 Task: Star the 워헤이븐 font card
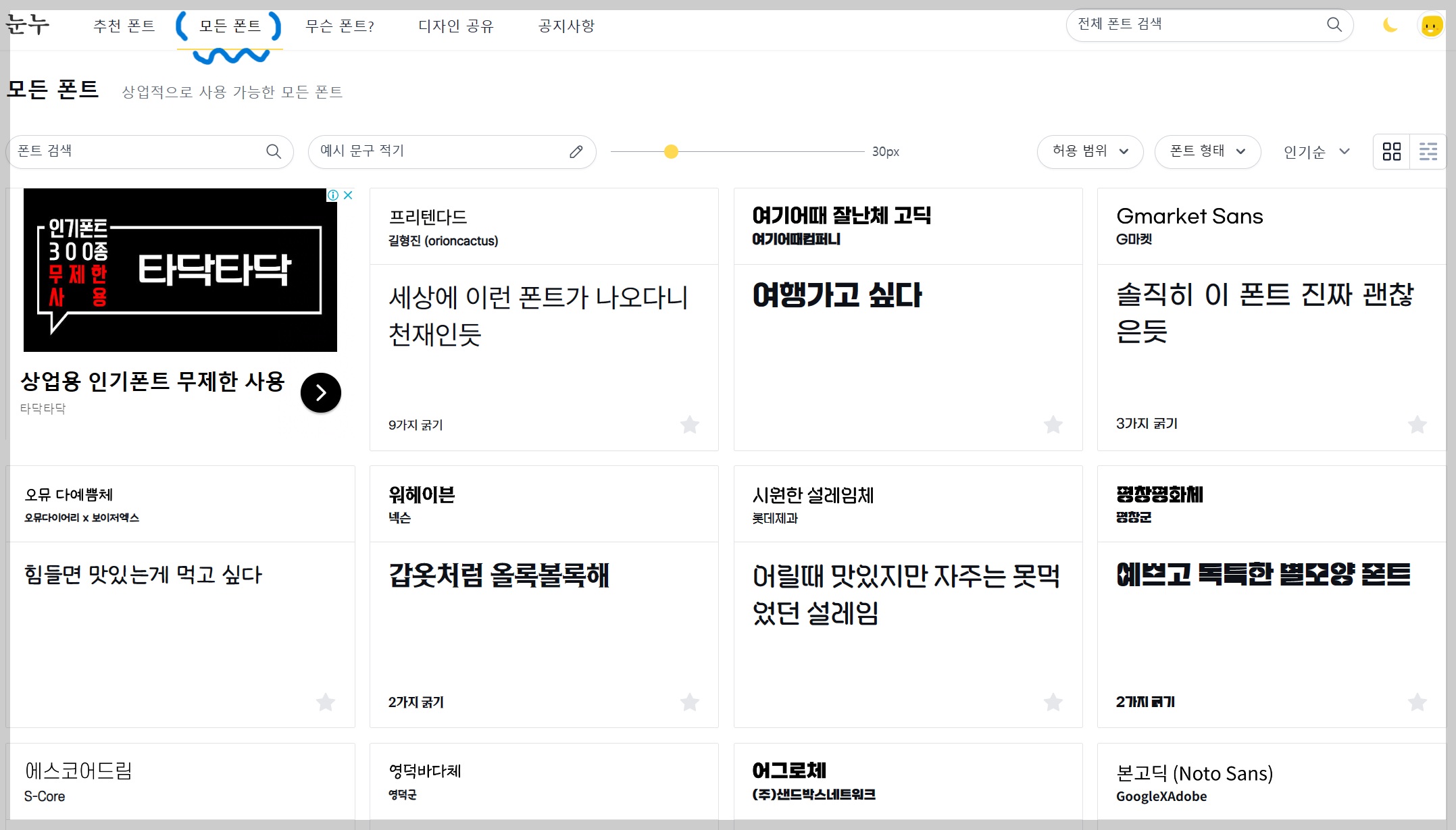coord(689,702)
